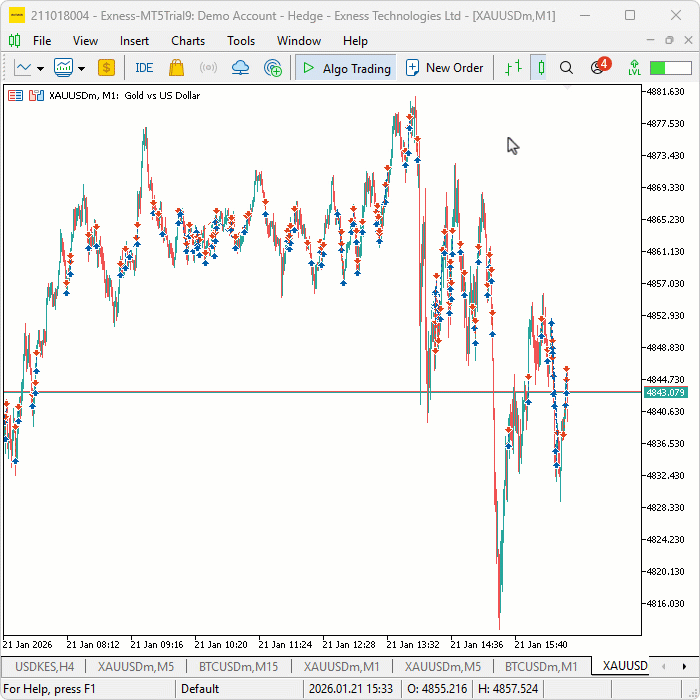Viewport: 700px width, 700px height.
Task: Click the green LVL level icon
Action: [x=634, y=68]
